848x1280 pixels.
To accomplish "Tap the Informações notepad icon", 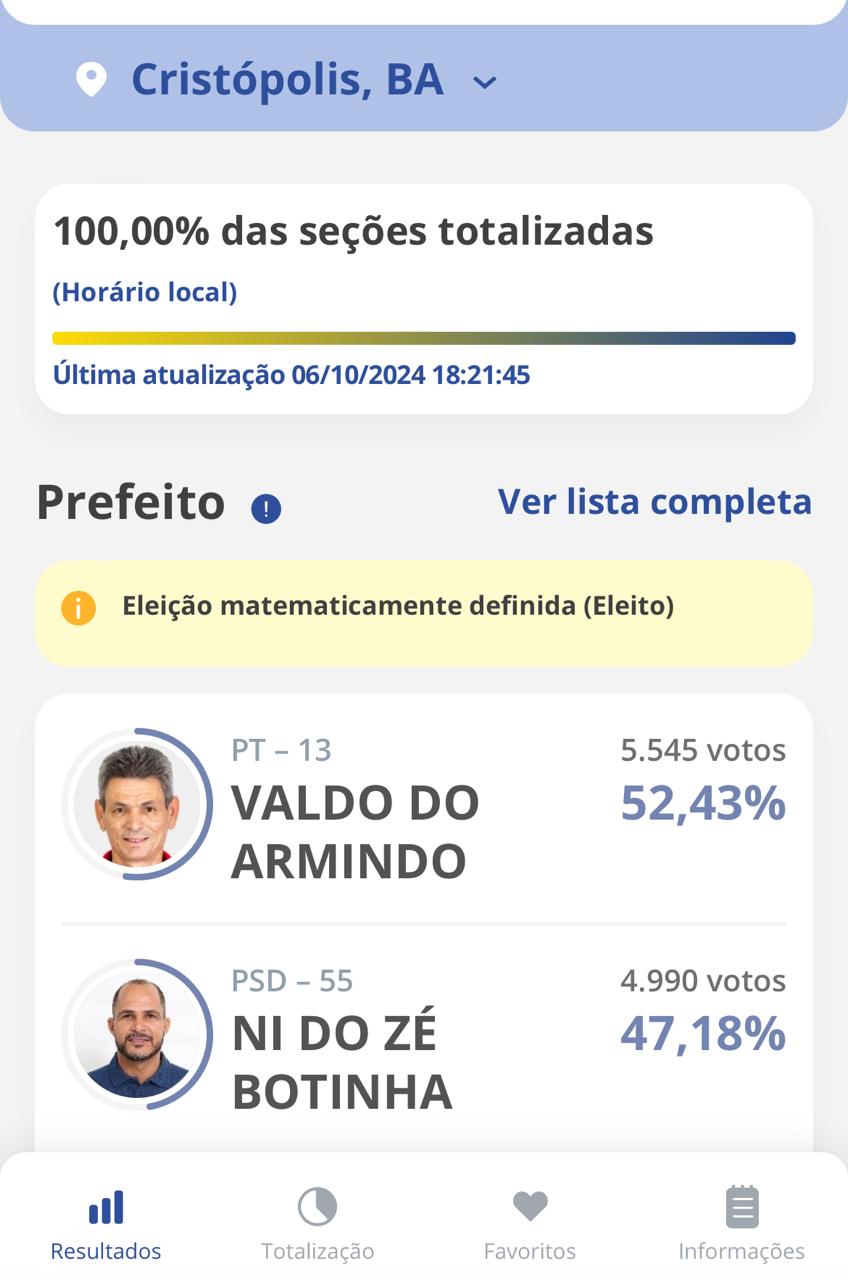I will pyautogui.click(x=741, y=1207).
